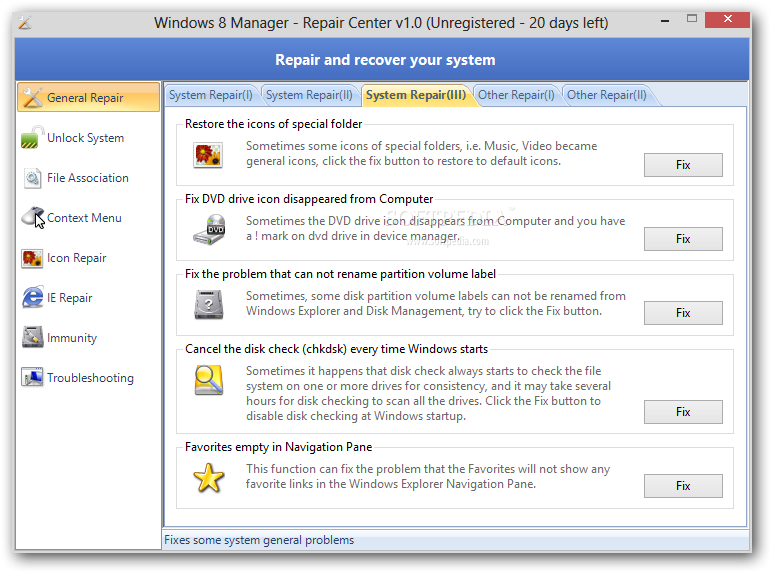The width and height of the screenshot is (772, 573).
Task: Fix empty Favorites in Navigation Pane
Action: (683, 486)
